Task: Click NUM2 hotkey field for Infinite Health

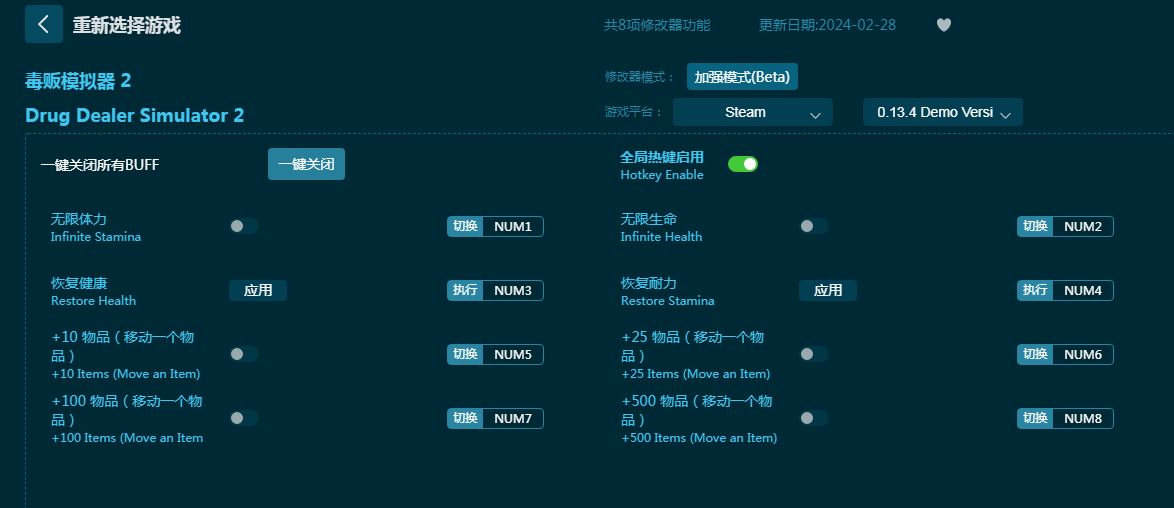Action: (1082, 226)
